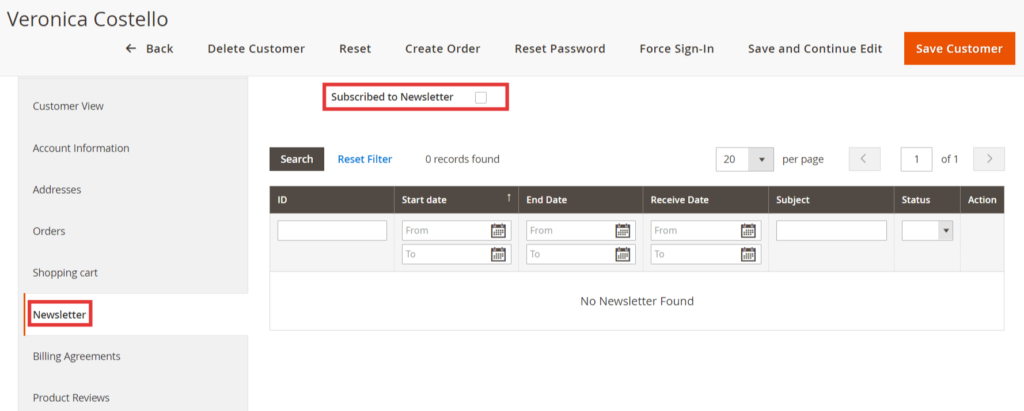Viewport: 1024px width, 411px height.
Task: Click End Date To input field
Action: 581,254
